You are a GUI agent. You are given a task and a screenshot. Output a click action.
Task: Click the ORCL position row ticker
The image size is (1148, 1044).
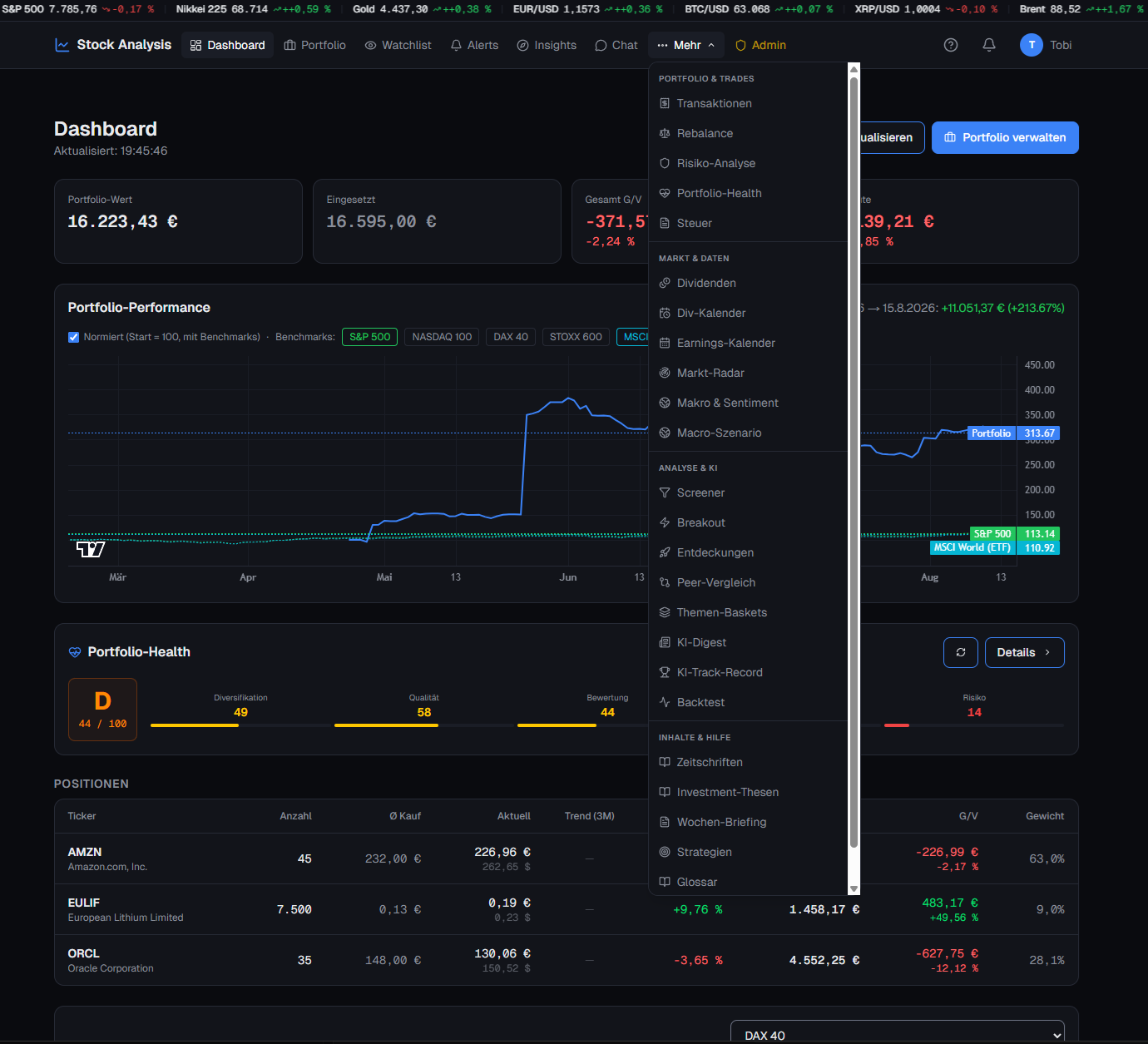coord(83,953)
